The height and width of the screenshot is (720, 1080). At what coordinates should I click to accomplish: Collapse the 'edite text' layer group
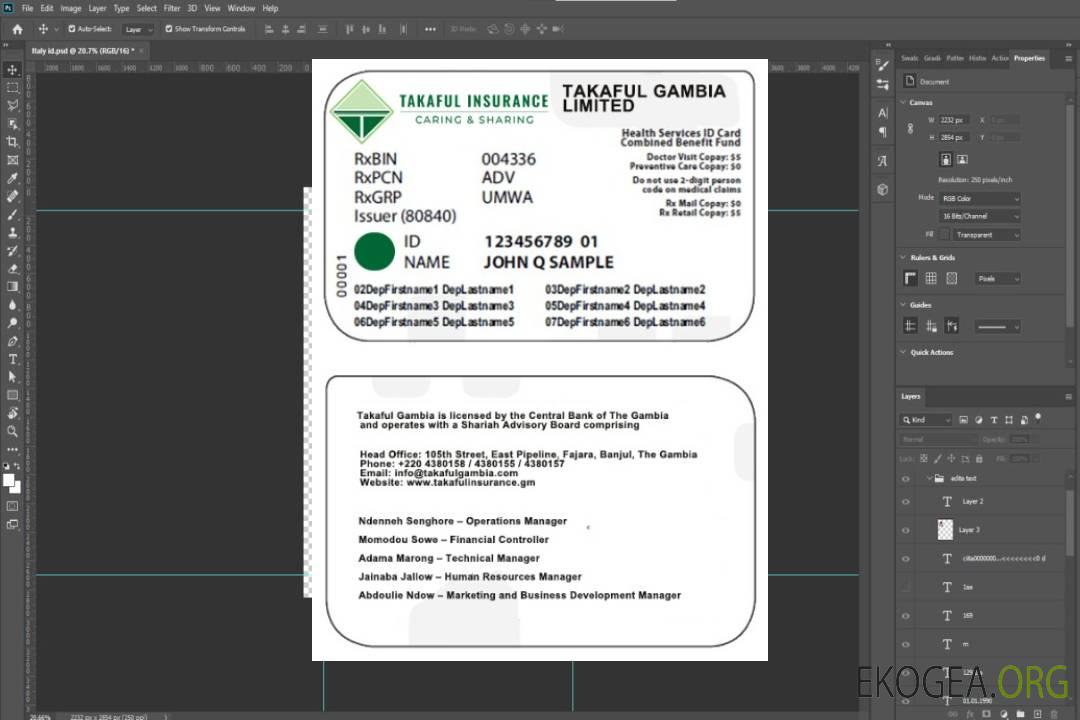(x=928, y=478)
